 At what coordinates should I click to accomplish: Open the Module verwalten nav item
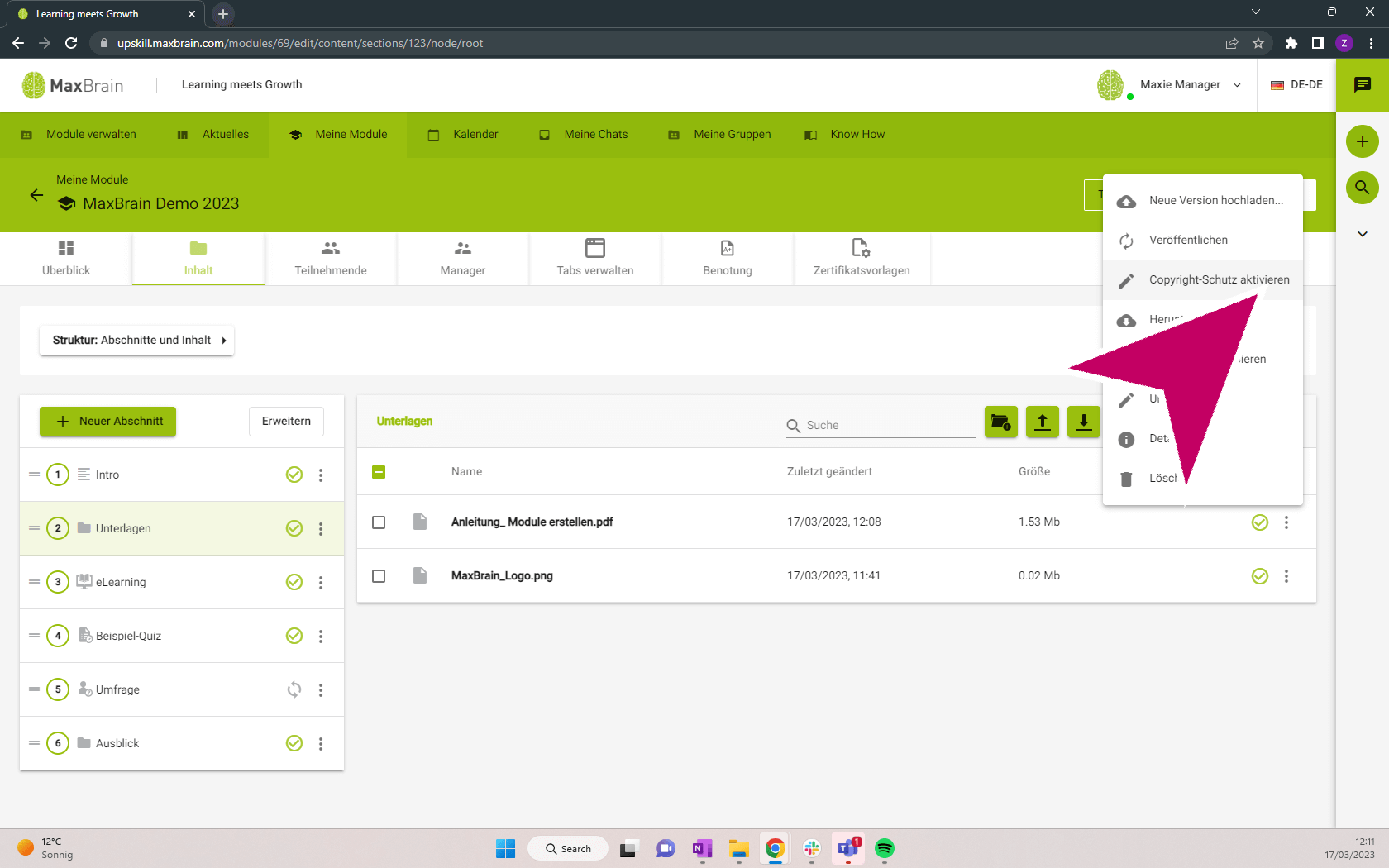tap(79, 135)
